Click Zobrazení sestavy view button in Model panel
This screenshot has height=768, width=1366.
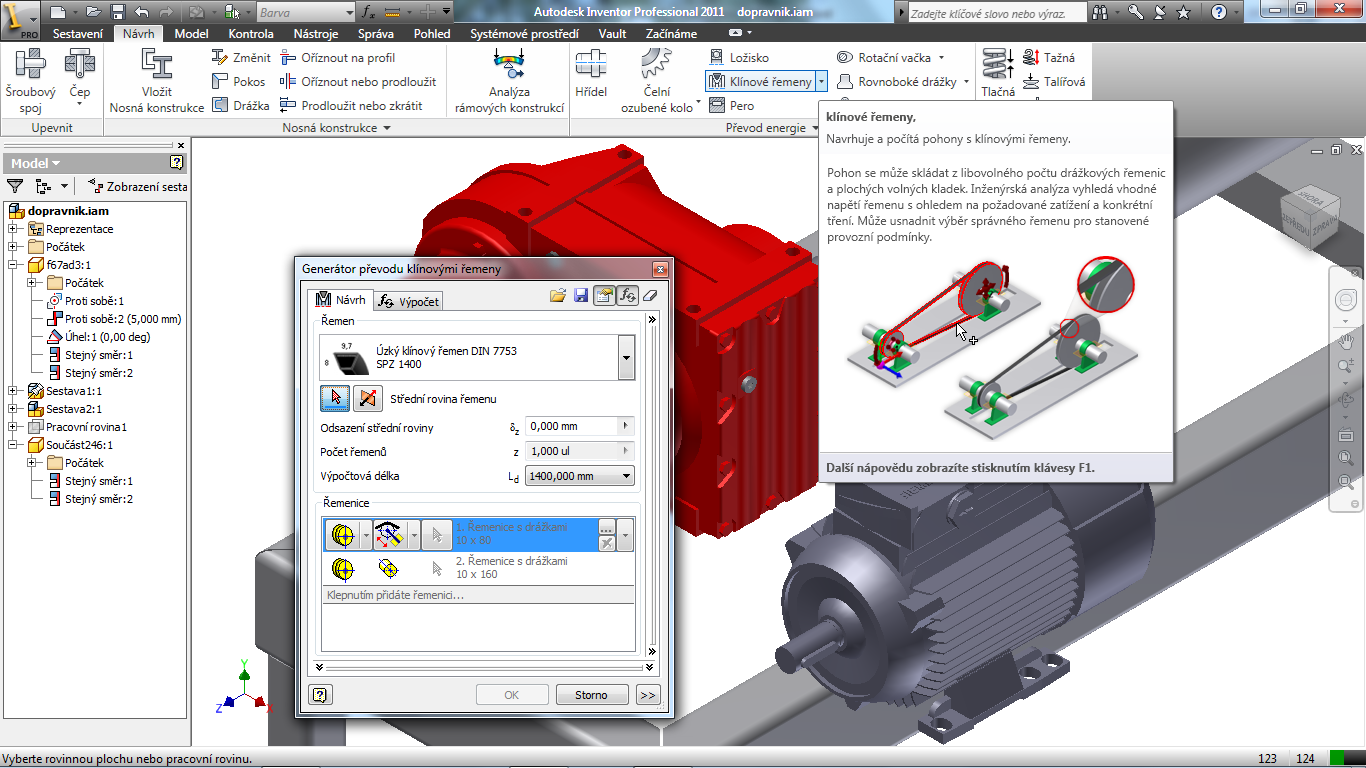(137, 186)
